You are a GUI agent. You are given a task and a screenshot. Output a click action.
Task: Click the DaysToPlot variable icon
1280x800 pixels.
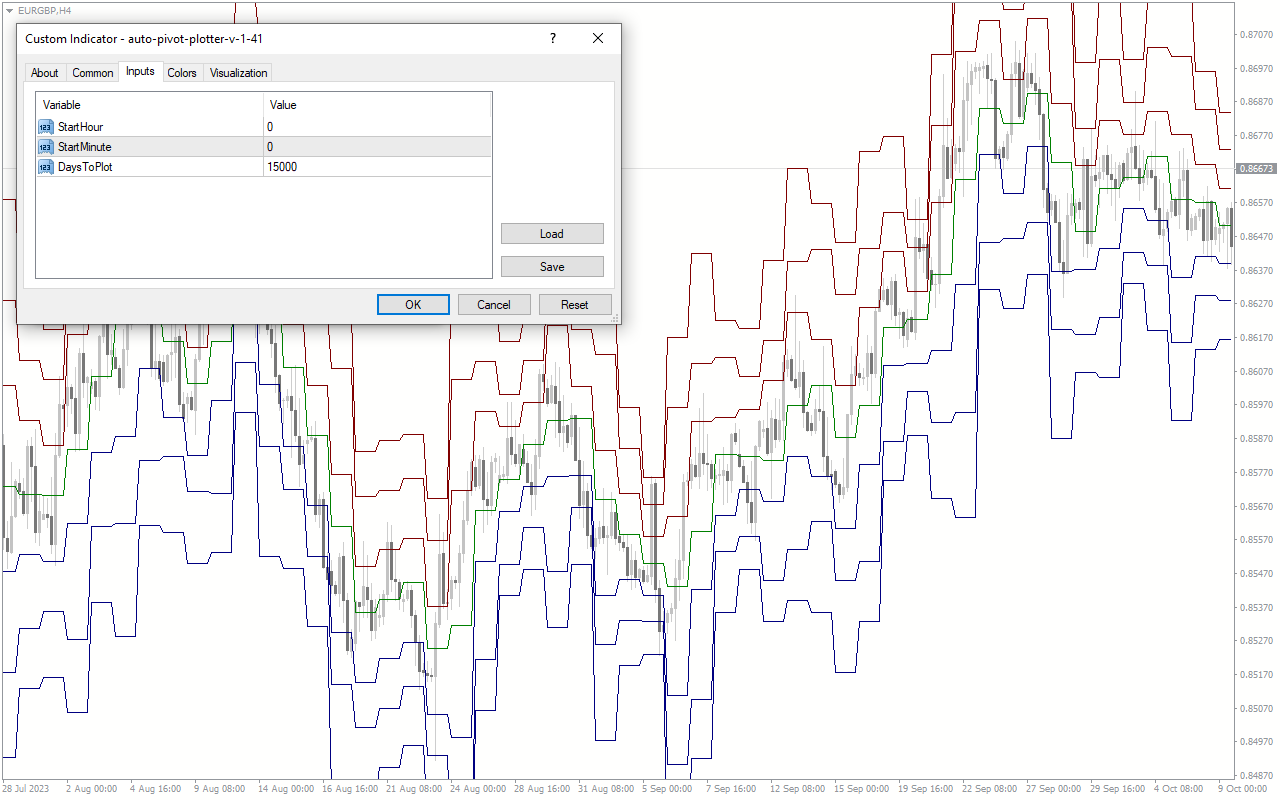click(x=45, y=167)
